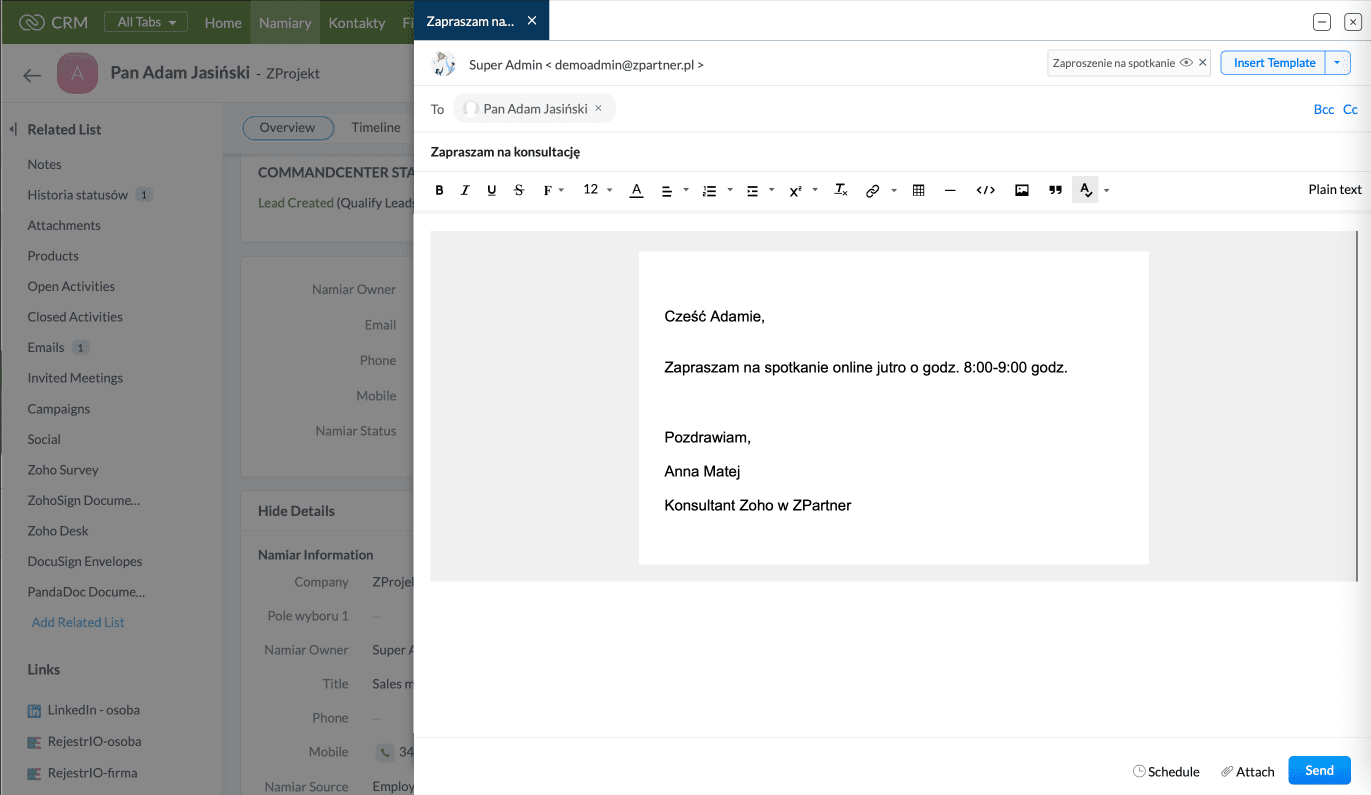
Task: Insert a blockquote in the message
Action: coord(1055,190)
